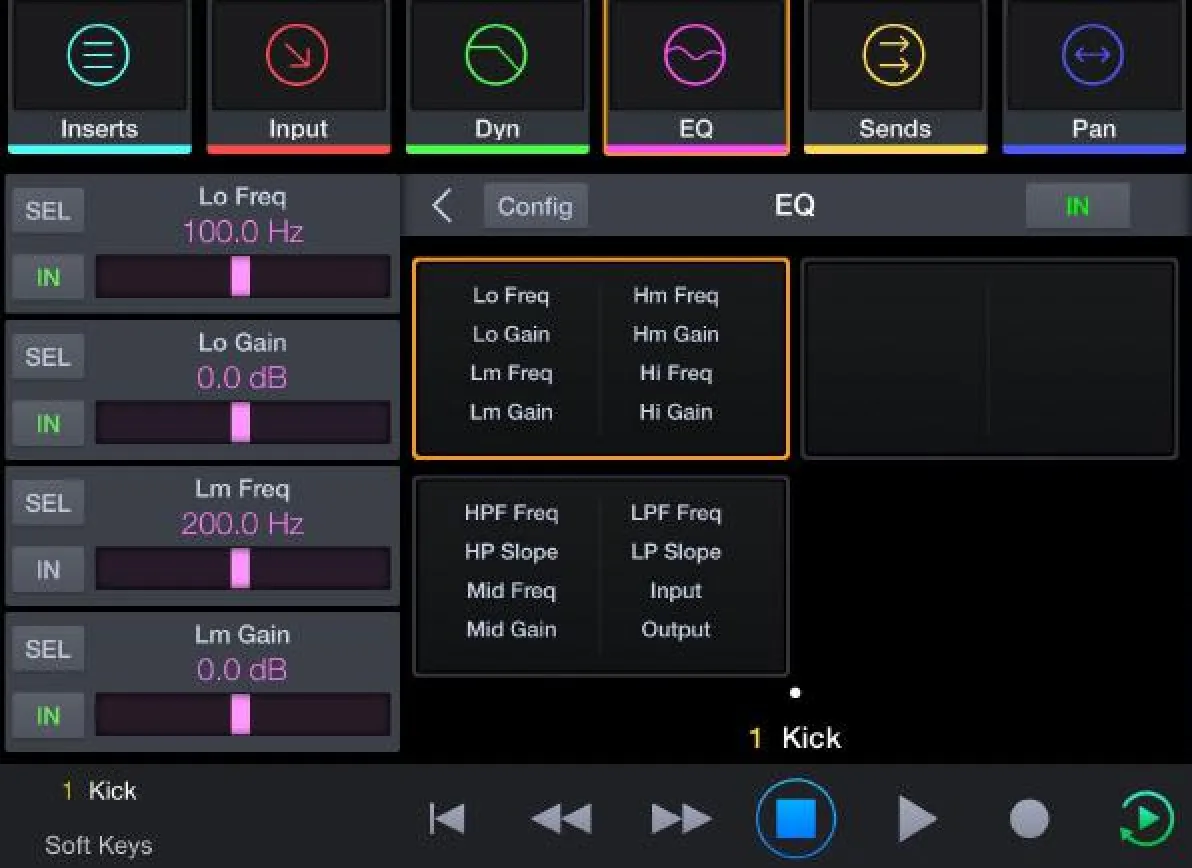This screenshot has width=1192, height=868.
Task: Open the Pan left-right arrow icon
Action: click(1093, 55)
